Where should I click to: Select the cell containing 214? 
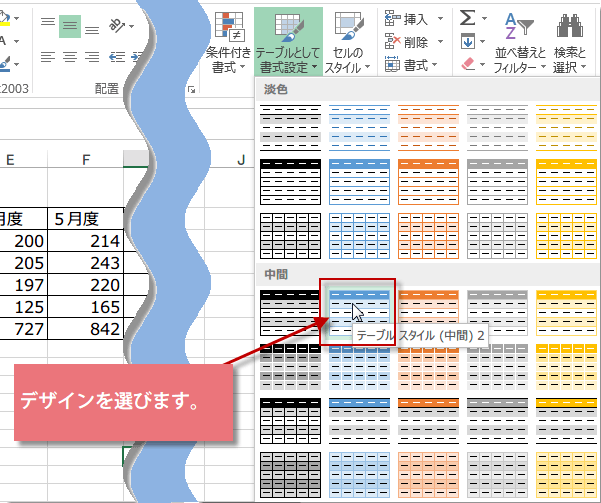[x=86, y=241]
